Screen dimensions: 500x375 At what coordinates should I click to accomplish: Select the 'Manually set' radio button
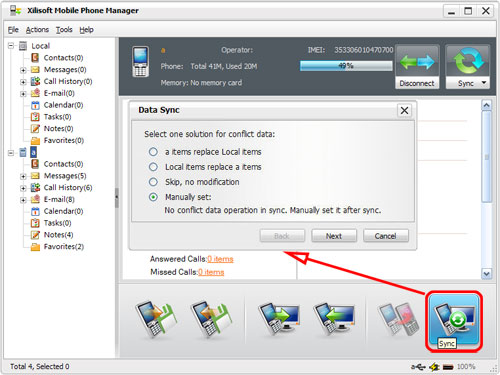pos(153,197)
